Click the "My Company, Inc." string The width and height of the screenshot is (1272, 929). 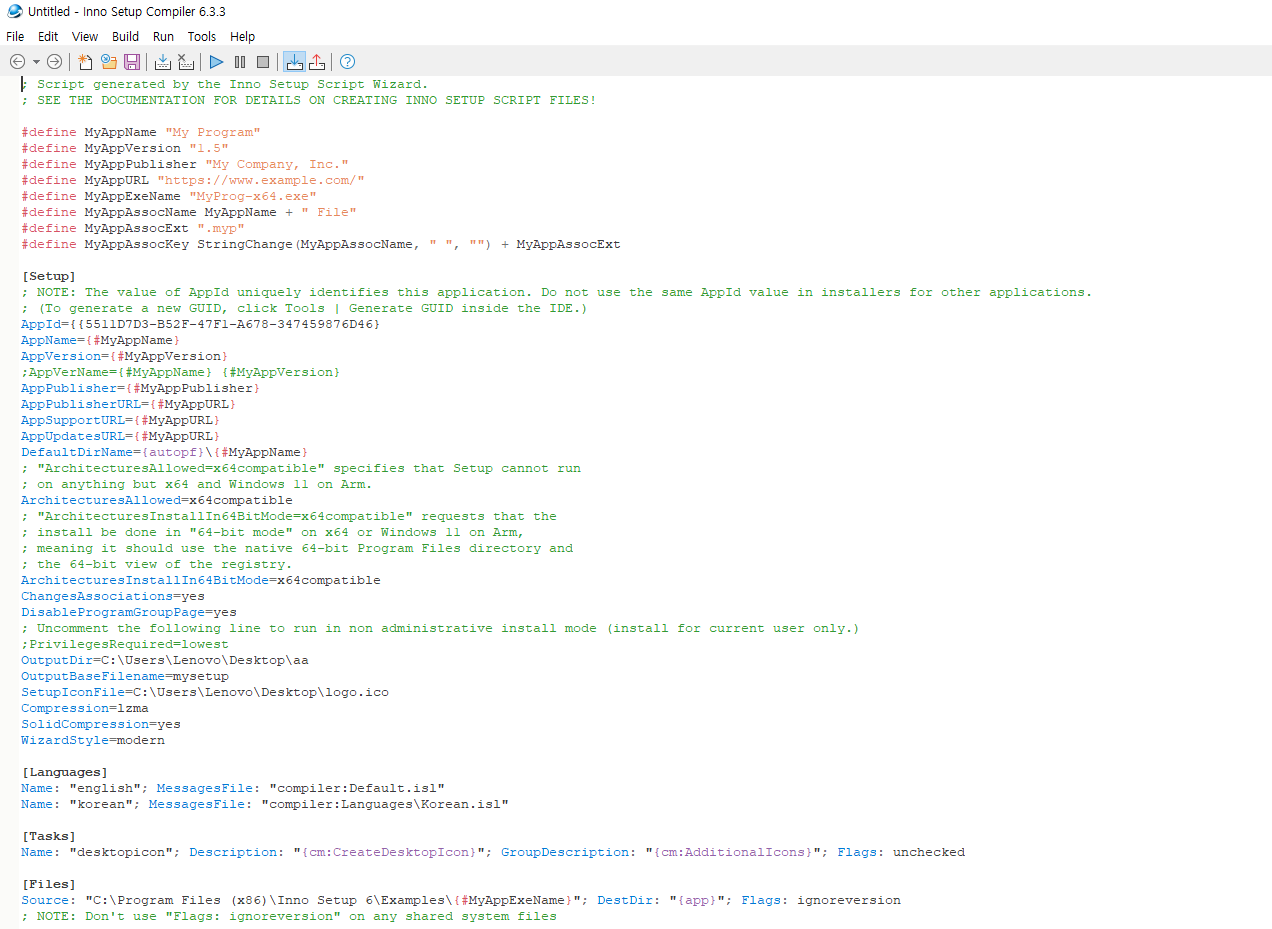277,164
